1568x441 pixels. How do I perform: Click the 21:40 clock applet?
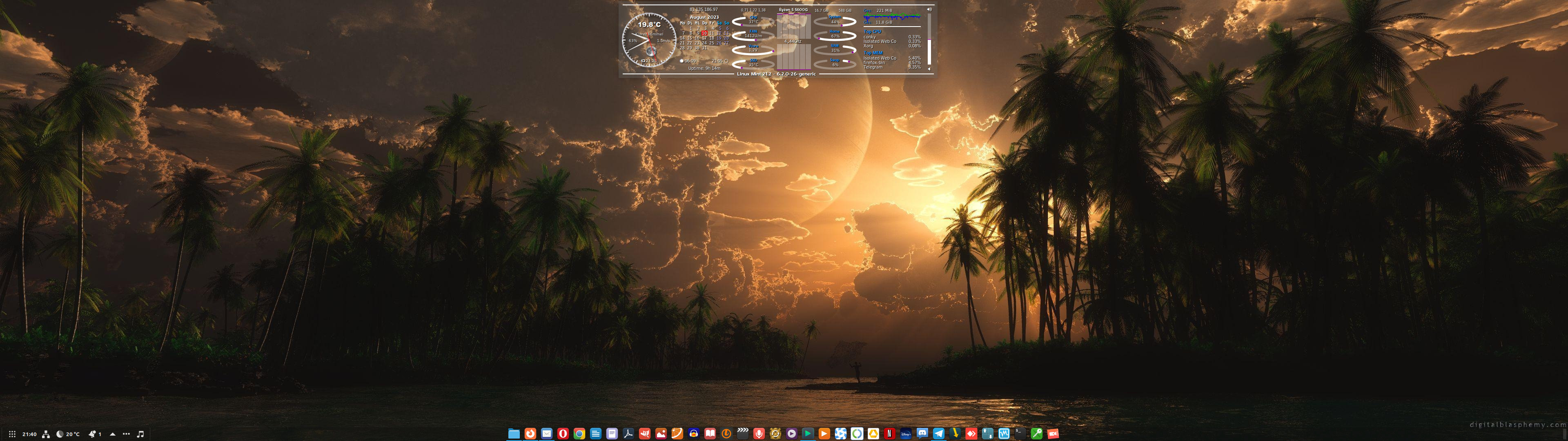click(29, 434)
